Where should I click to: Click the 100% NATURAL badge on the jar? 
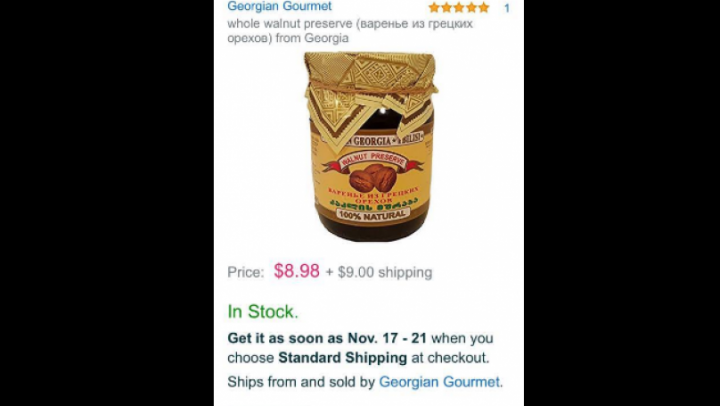pos(372,214)
